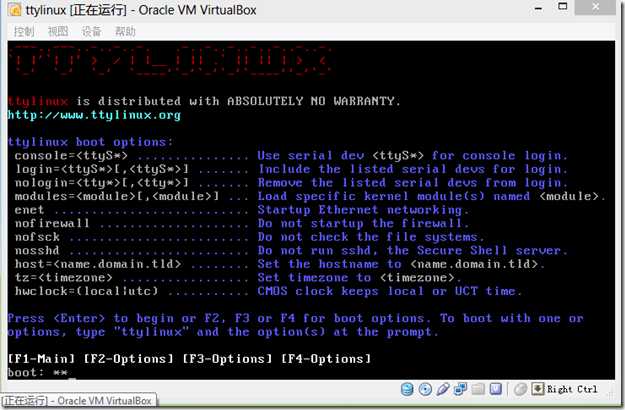The width and height of the screenshot is (625, 410).
Task: Click the 'ttylinux boot options:' heading
Action: click(90, 142)
